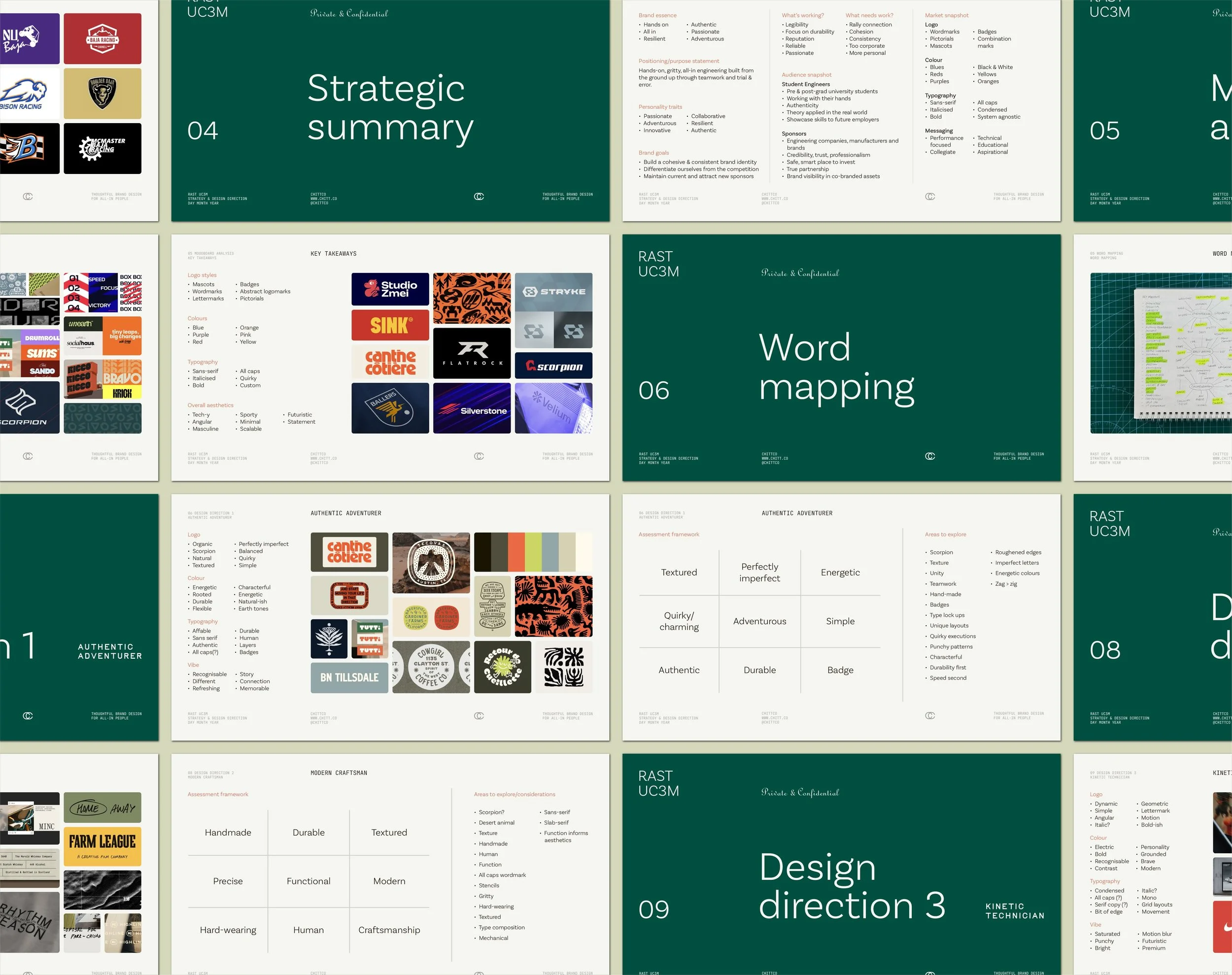Click the purple Velium image tile
Viewport: 1232px width, 975px height.
pos(553,408)
